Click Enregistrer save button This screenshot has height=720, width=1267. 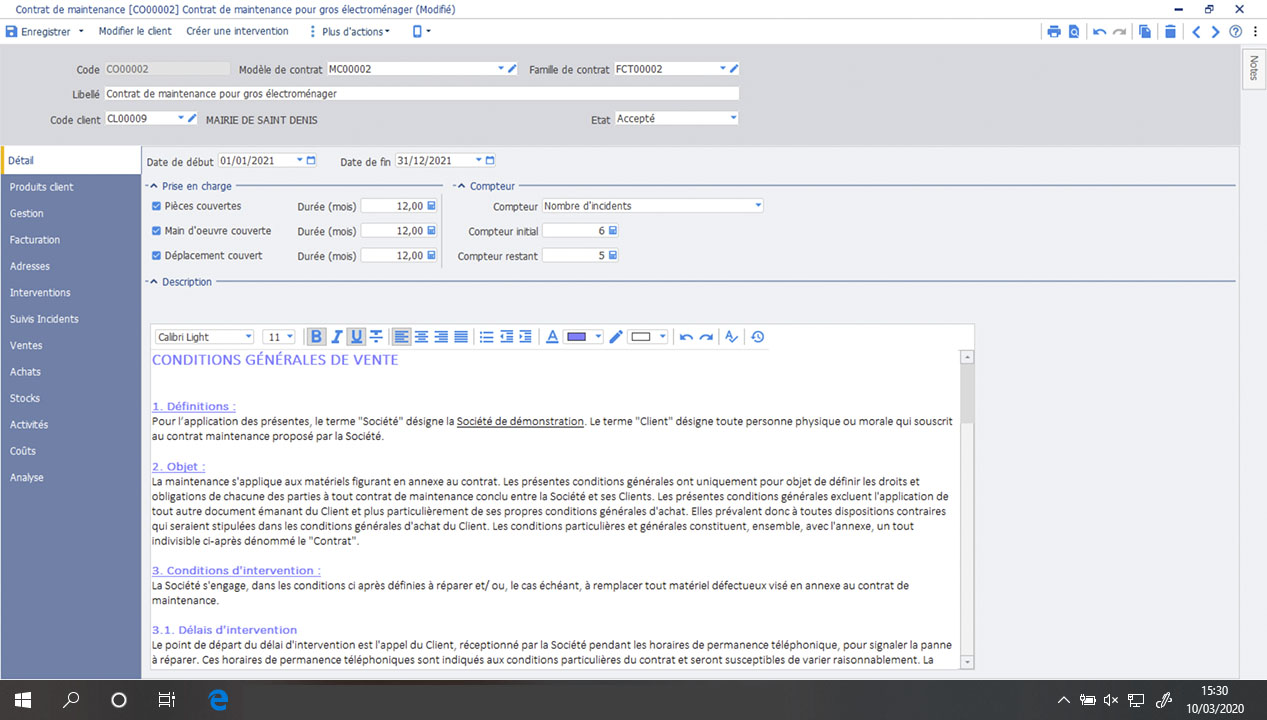39,32
